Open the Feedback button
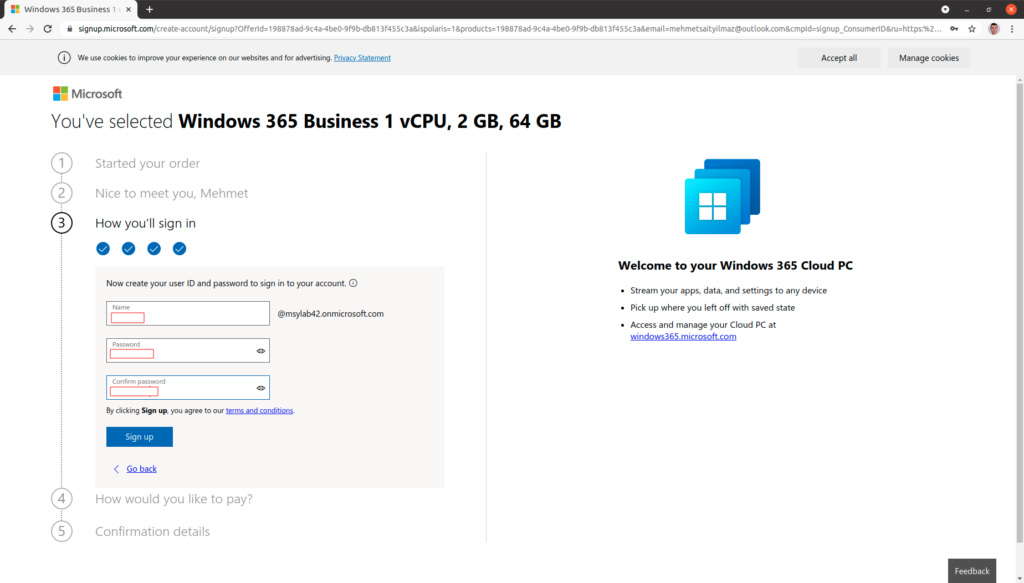Image resolution: width=1024 pixels, height=583 pixels. pyautogui.click(x=972, y=571)
